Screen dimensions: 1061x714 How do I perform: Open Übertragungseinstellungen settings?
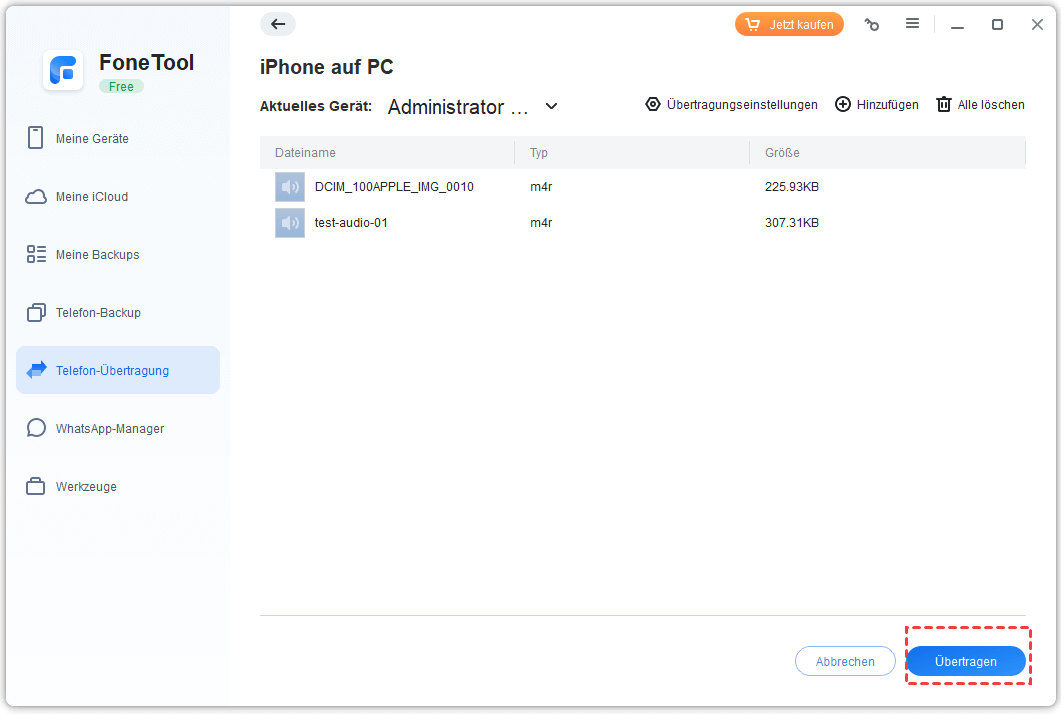[731, 105]
